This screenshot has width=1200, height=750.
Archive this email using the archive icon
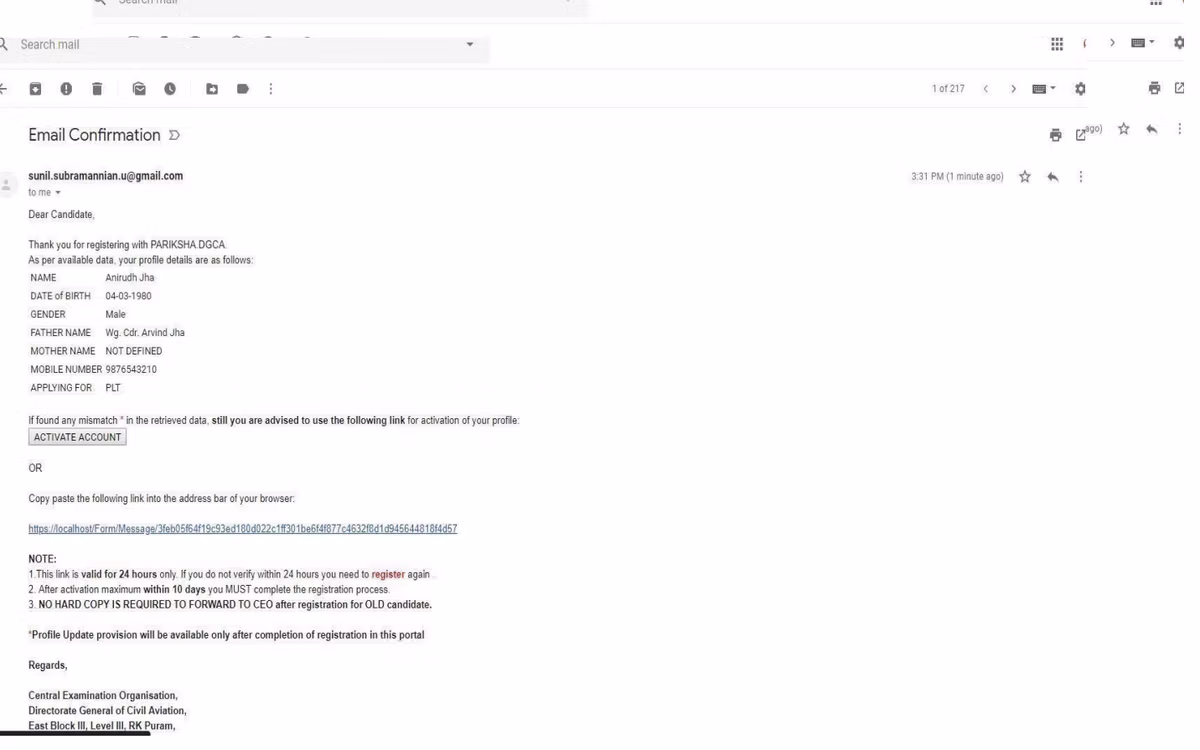(35, 89)
